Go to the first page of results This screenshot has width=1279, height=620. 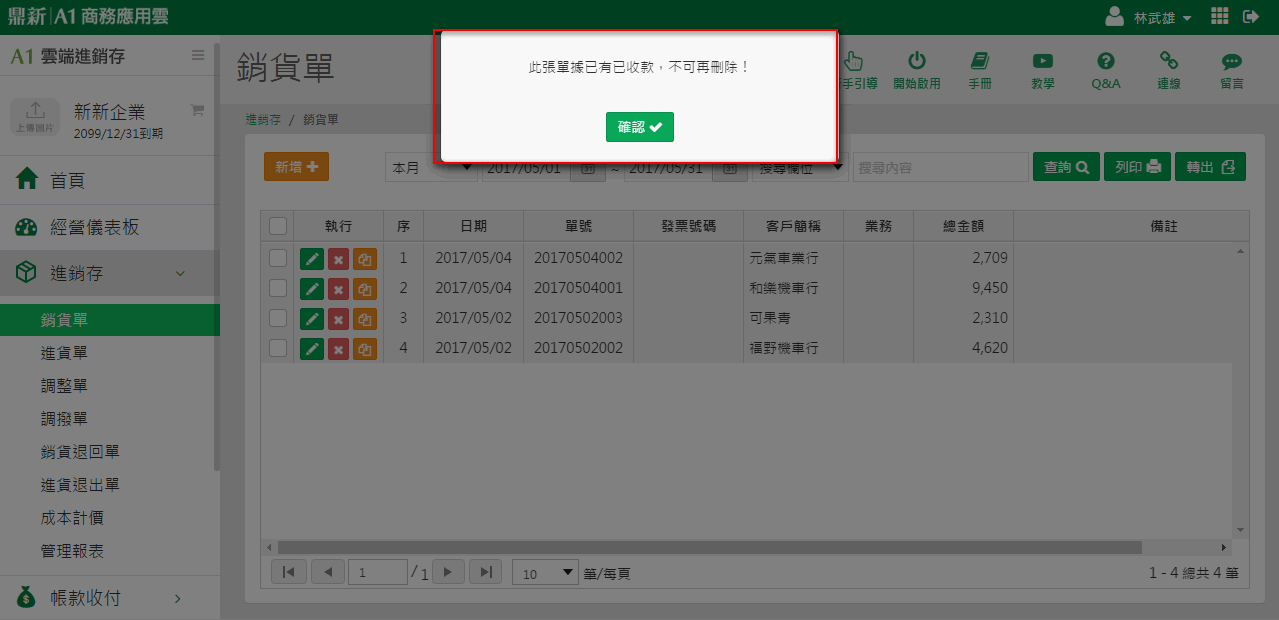coord(288,572)
